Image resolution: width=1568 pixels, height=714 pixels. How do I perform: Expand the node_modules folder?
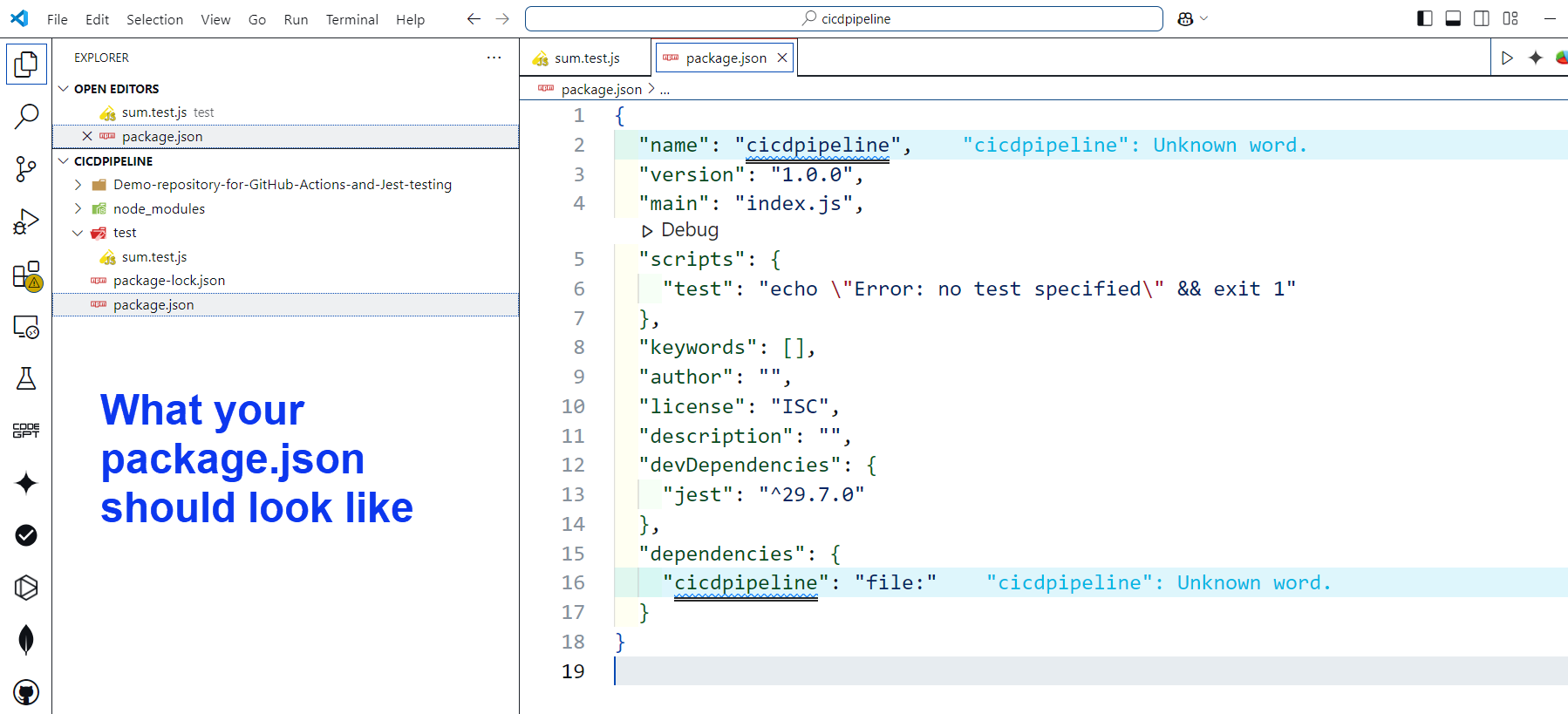[159, 209]
